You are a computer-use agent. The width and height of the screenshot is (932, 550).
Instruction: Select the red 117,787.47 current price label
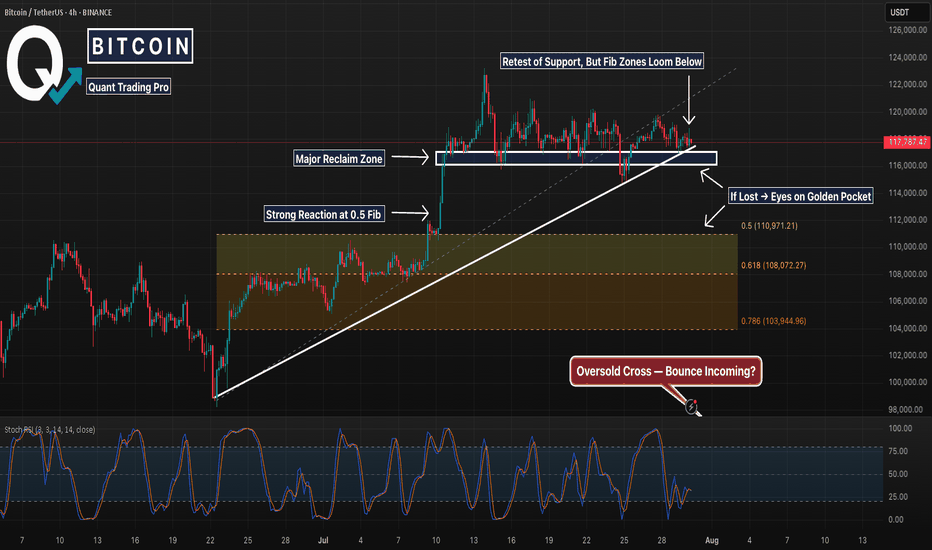pos(906,142)
